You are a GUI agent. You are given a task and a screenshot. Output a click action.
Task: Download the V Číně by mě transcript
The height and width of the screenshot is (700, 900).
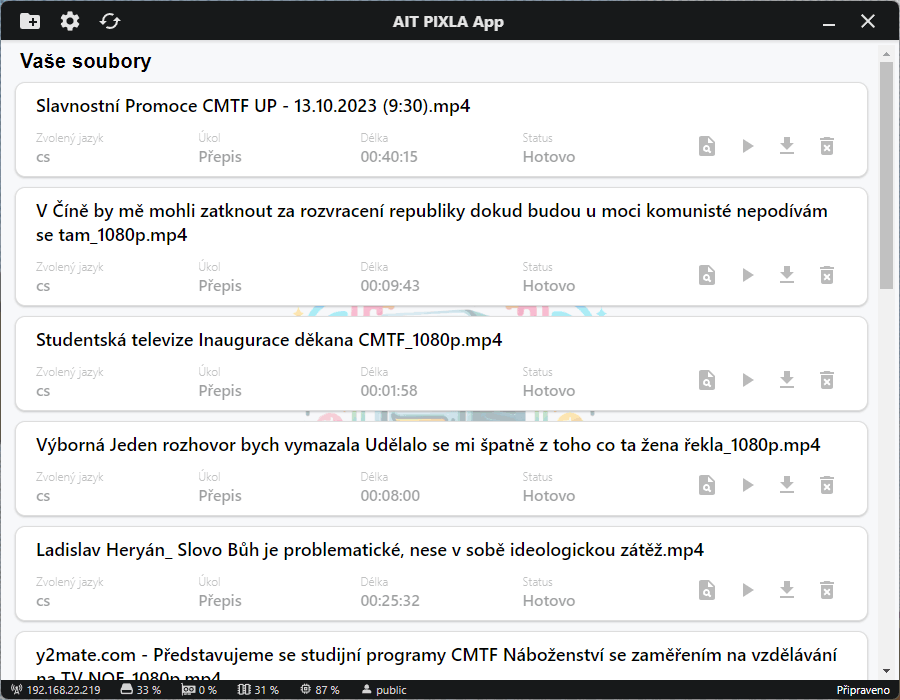(787, 275)
